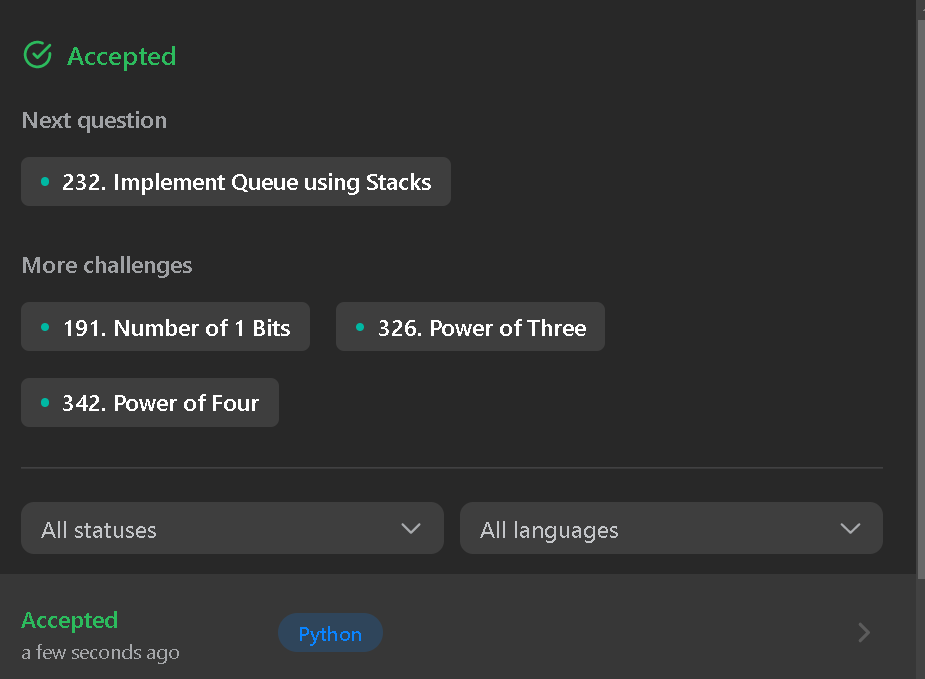Open the All languages filter

(x=671, y=528)
